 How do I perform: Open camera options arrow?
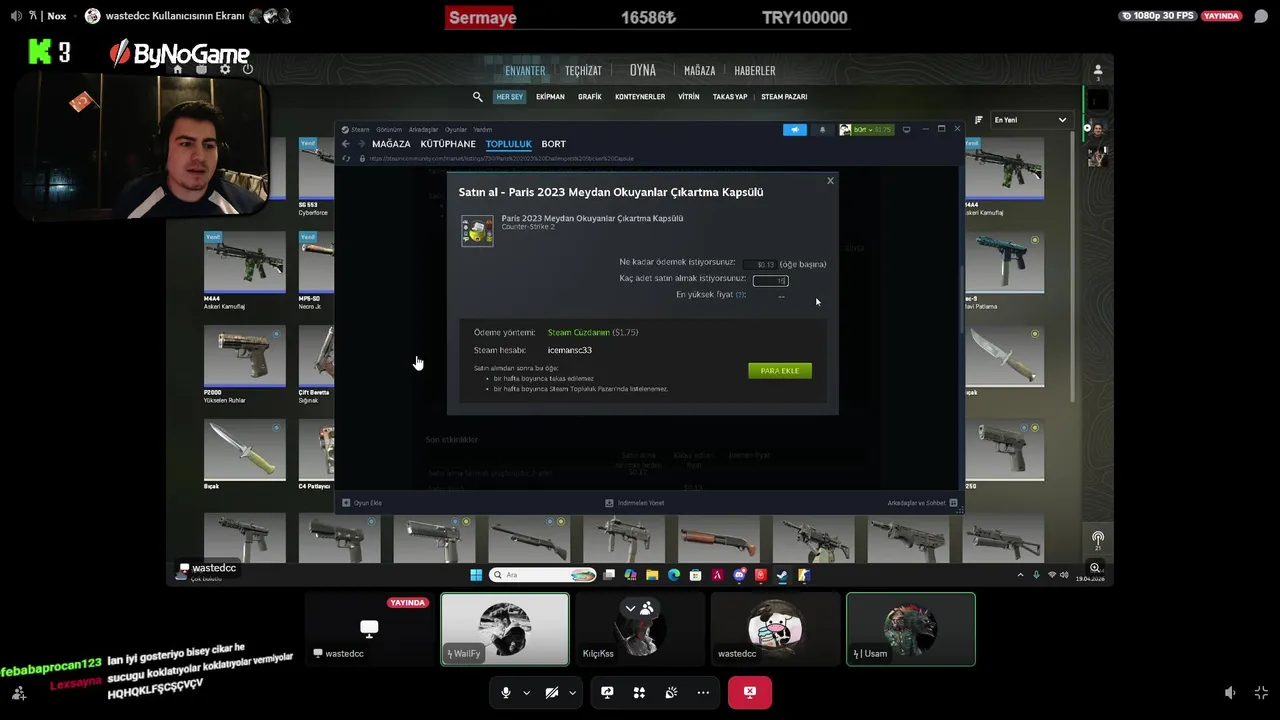[x=572, y=692]
